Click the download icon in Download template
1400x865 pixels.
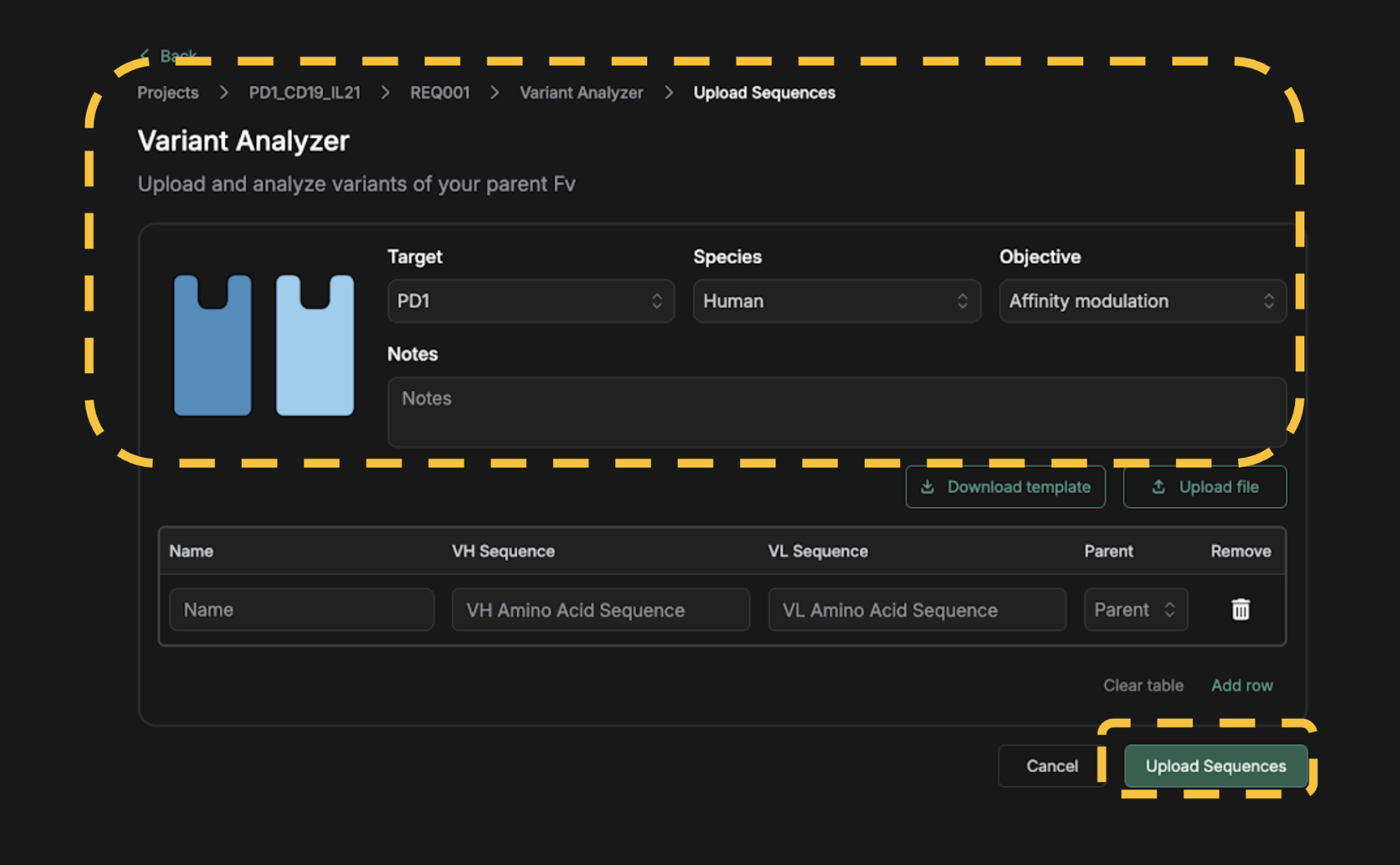pos(927,487)
